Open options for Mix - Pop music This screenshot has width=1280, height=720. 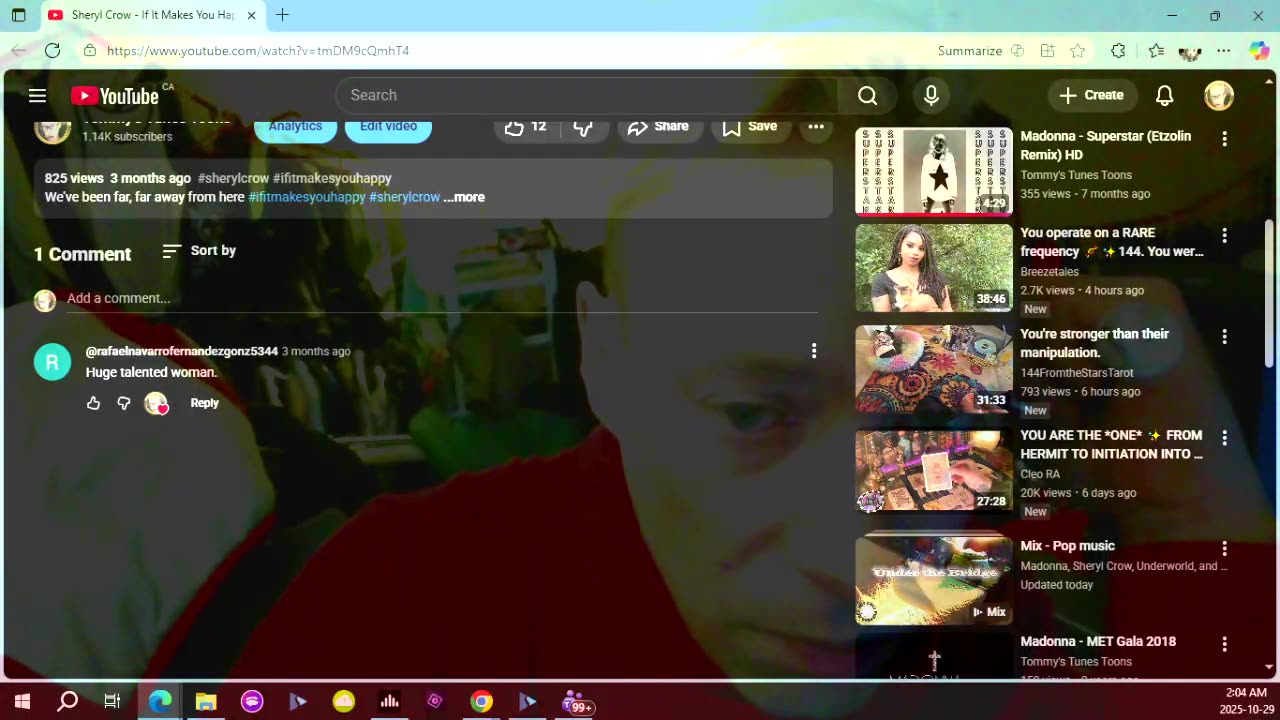pyautogui.click(x=1224, y=549)
